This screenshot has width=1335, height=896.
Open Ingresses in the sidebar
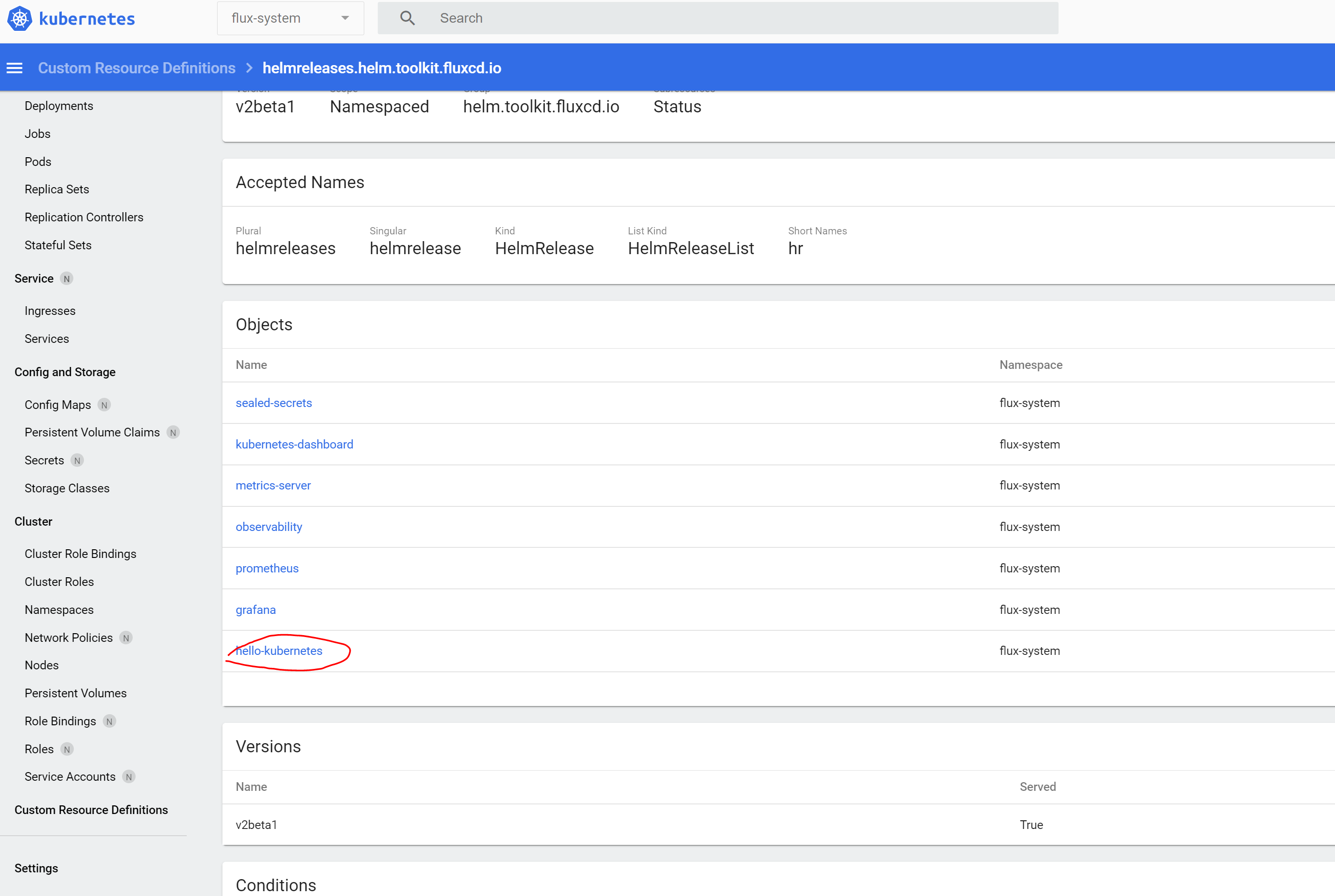coord(50,311)
